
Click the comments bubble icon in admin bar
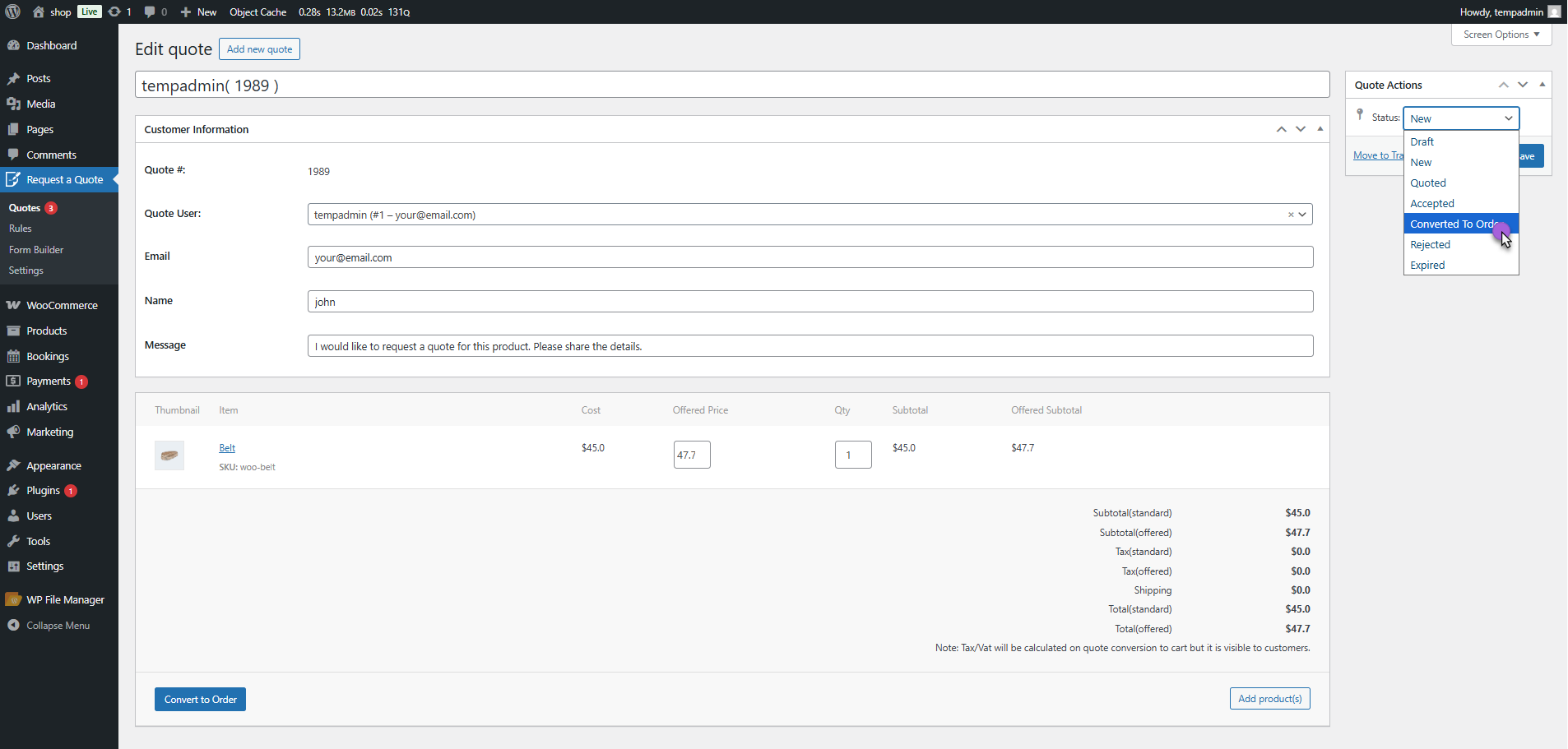(150, 12)
